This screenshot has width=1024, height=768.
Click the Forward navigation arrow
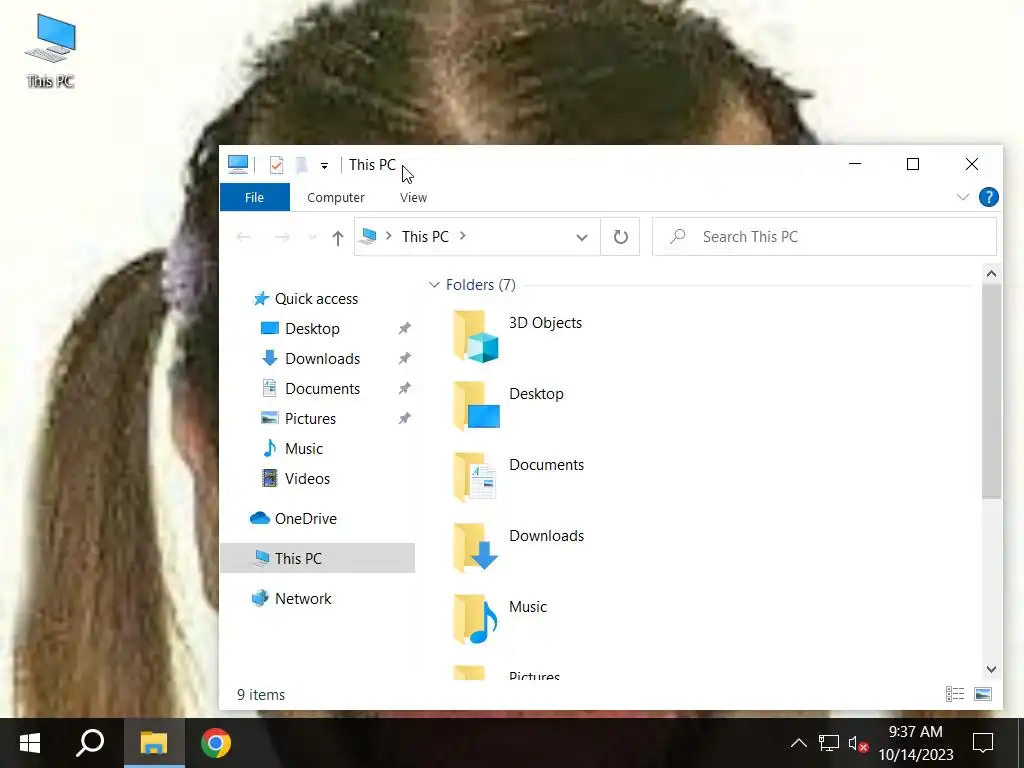pos(282,237)
